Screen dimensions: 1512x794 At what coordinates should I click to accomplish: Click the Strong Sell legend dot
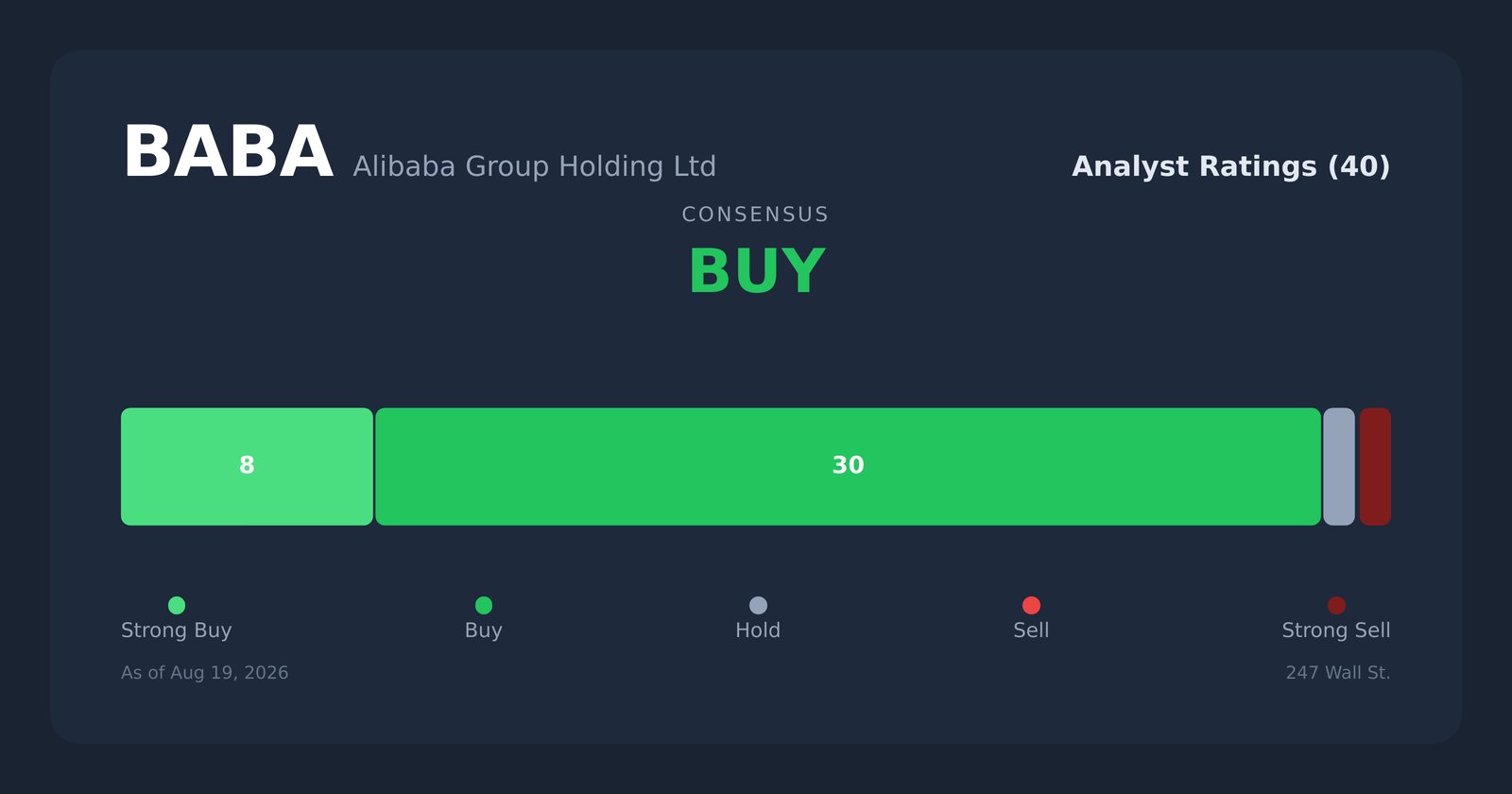(x=1336, y=605)
